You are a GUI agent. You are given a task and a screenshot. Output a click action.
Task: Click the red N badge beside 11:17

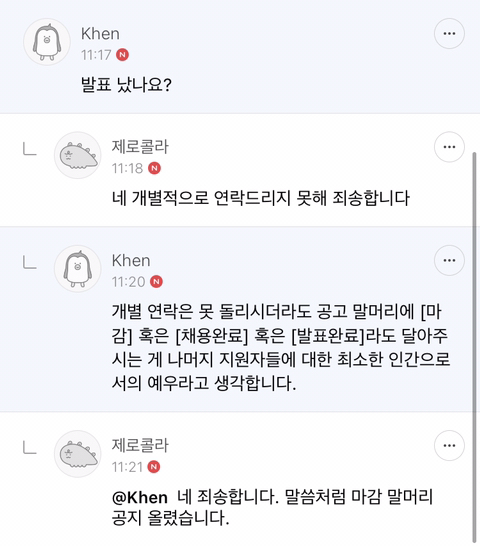point(122,55)
